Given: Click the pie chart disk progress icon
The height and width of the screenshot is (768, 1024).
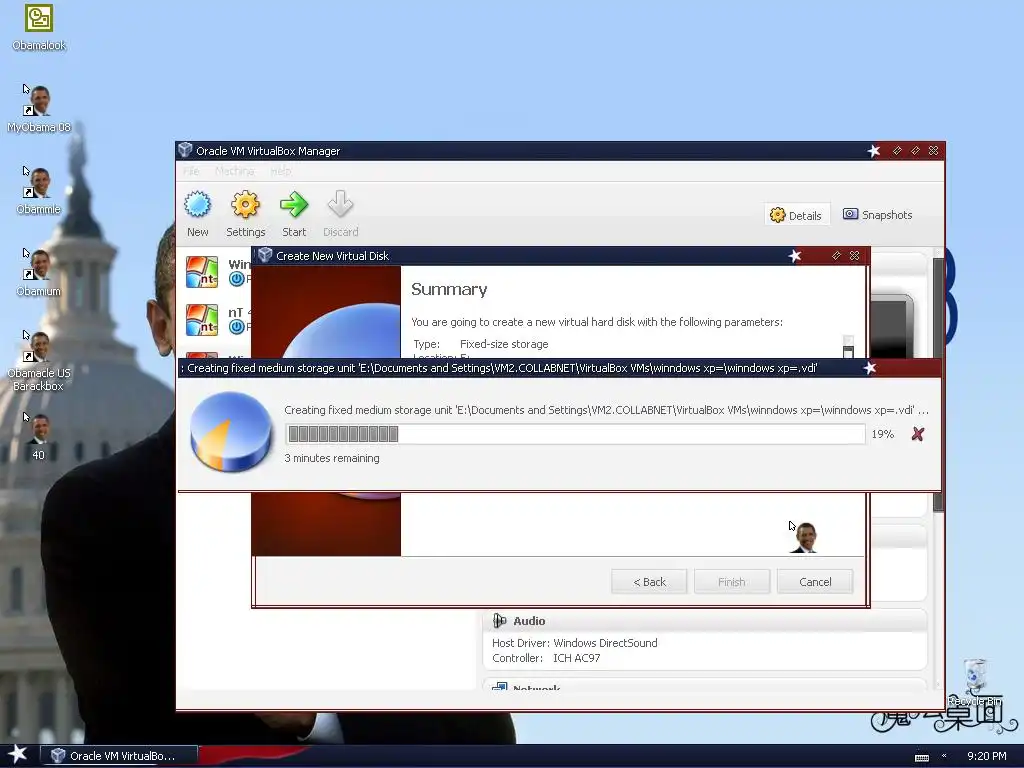Looking at the screenshot, I should [x=231, y=432].
